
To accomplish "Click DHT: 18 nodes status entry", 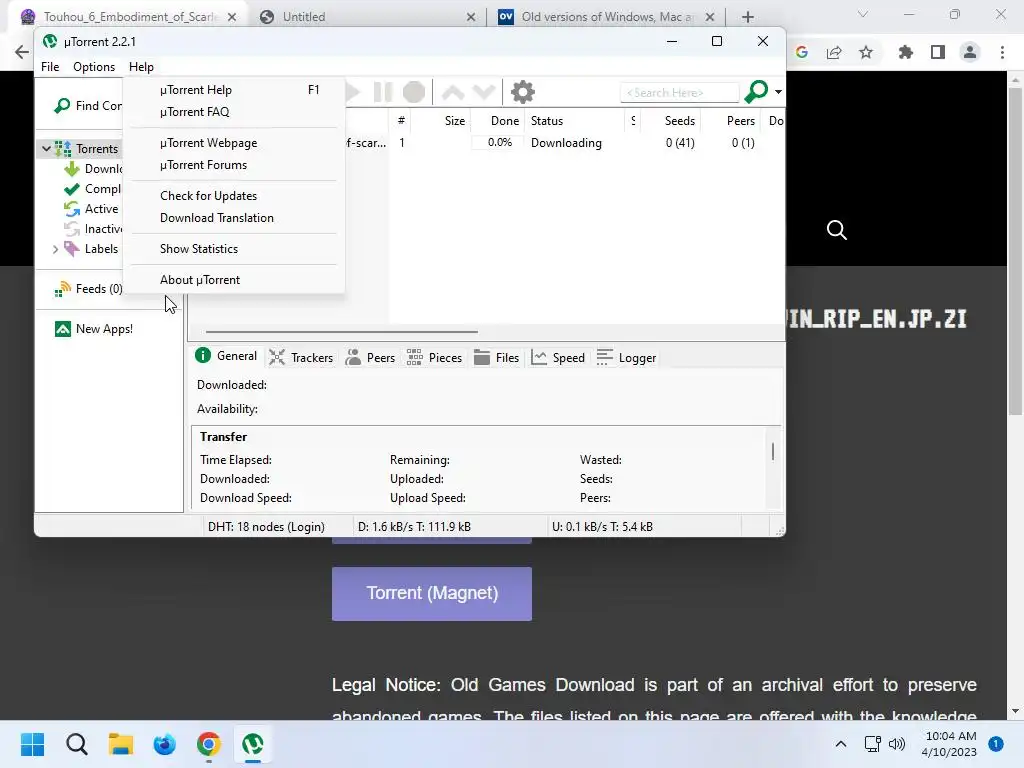I will pos(266,526).
